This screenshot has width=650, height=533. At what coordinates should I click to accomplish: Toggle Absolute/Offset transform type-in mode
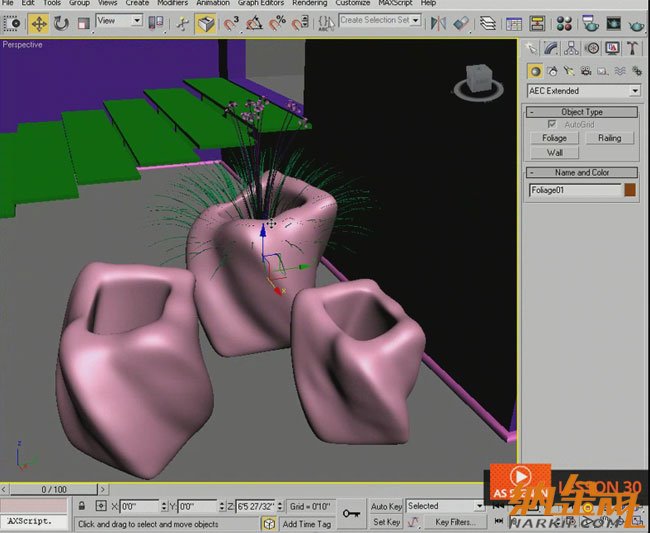click(x=101, y=506)
